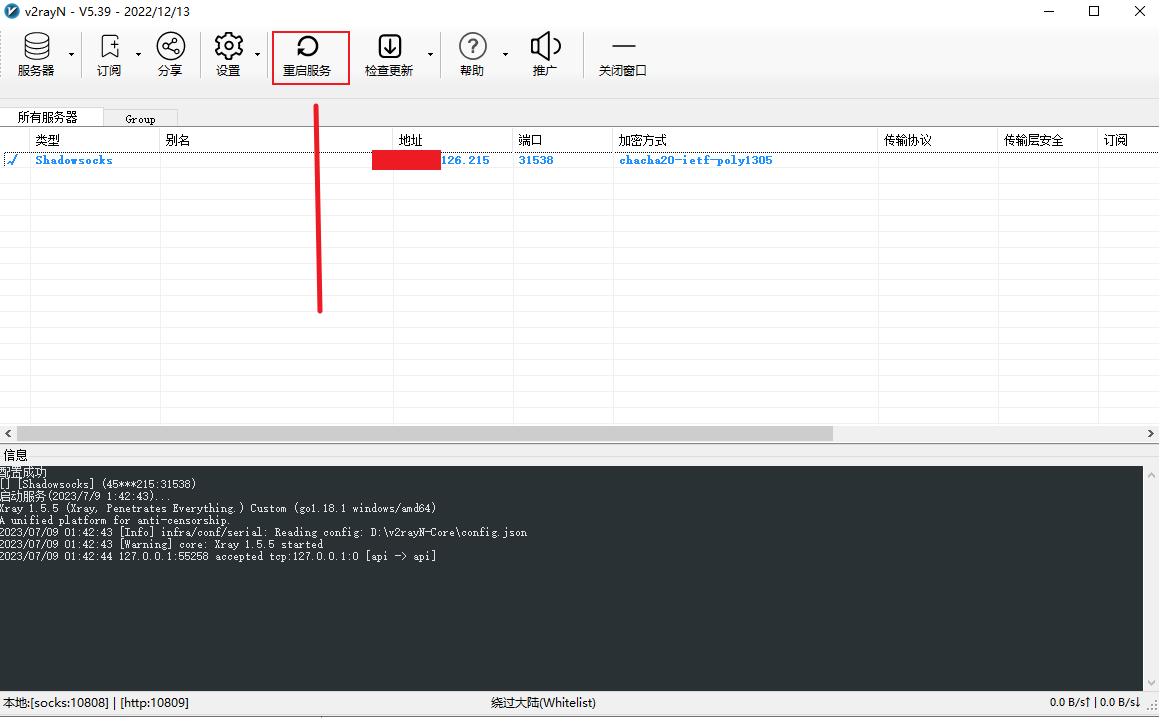Click chacha20-ietf-poly1305 encryption cell

696,160
